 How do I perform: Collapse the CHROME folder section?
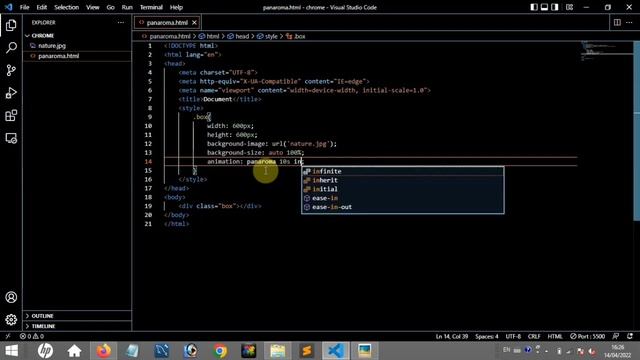click(x=77, y=36)
